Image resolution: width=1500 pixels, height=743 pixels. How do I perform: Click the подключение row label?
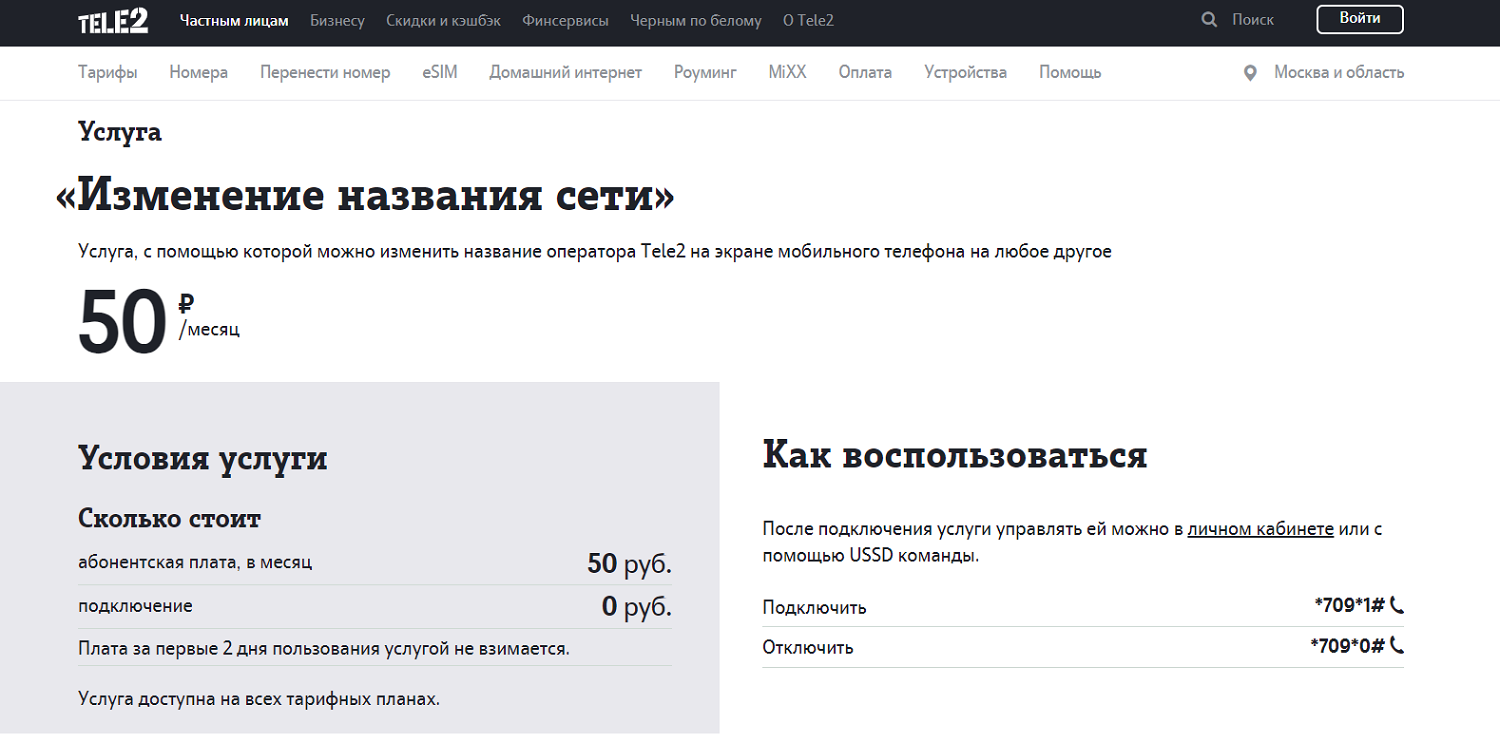[135, 606]
